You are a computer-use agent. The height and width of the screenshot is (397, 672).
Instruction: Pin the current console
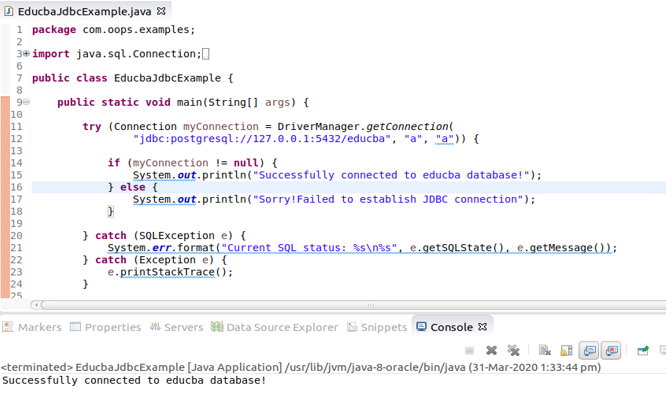click(x=643, y=351)
